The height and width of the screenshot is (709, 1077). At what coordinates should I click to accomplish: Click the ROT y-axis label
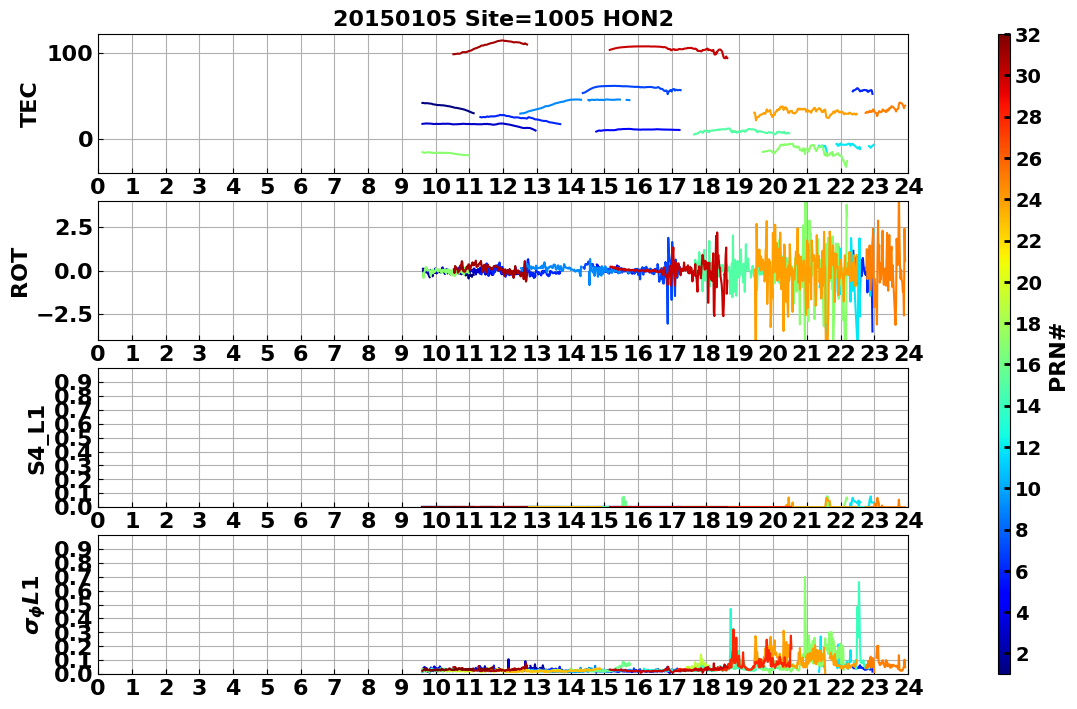20,273
